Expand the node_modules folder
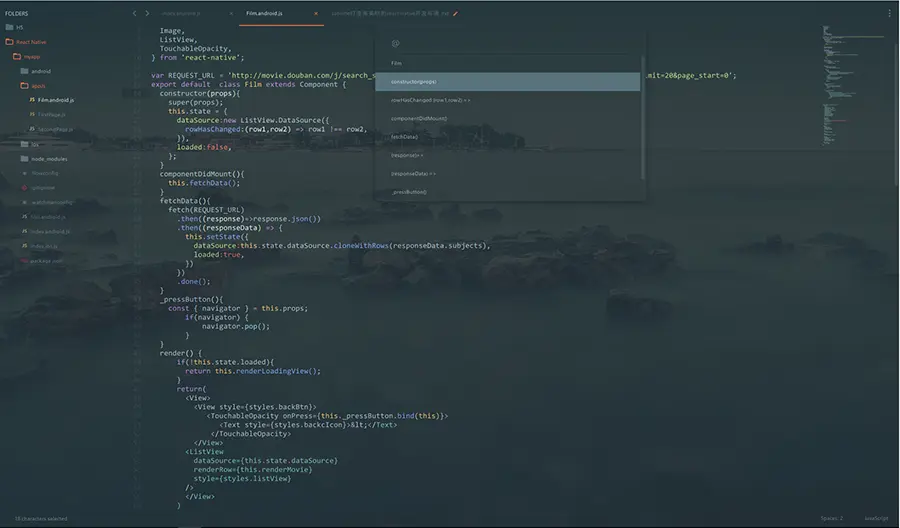This screenshot has height=528, width=900. [x=44, y=159]
